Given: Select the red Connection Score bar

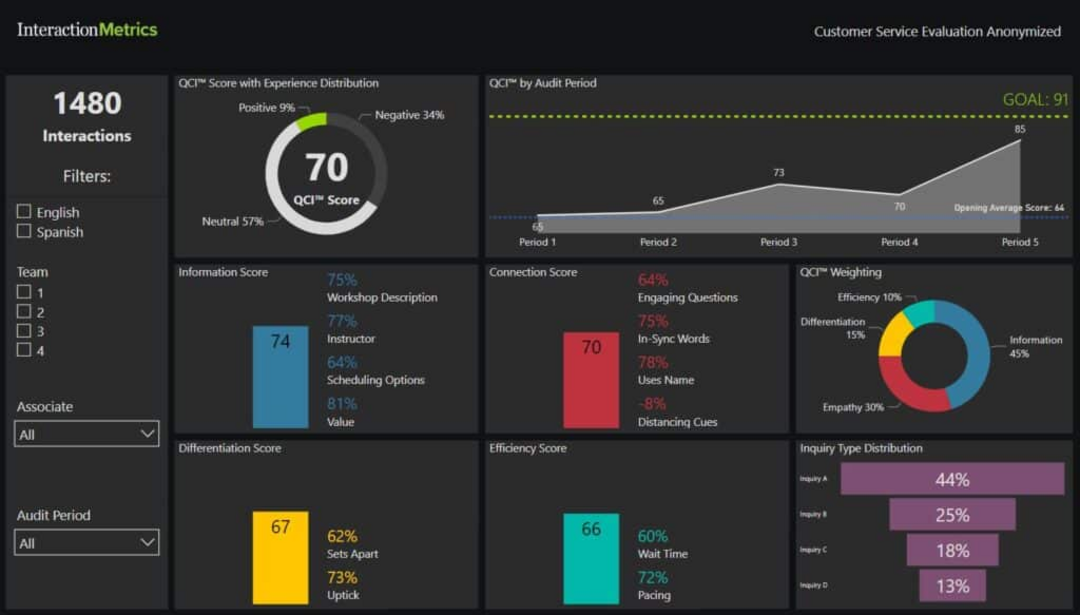Looking at the screenshot, I should click(591, 380).
